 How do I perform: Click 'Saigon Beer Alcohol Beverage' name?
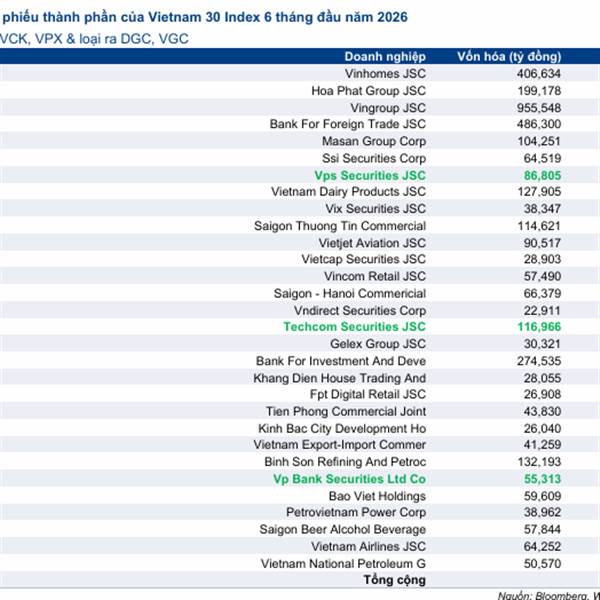342,530
